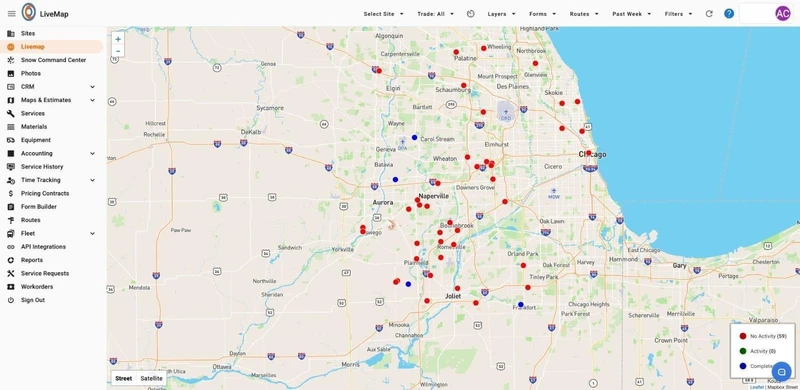Open the Routes dropdown in top toolbar

click(x=584, y=14)
